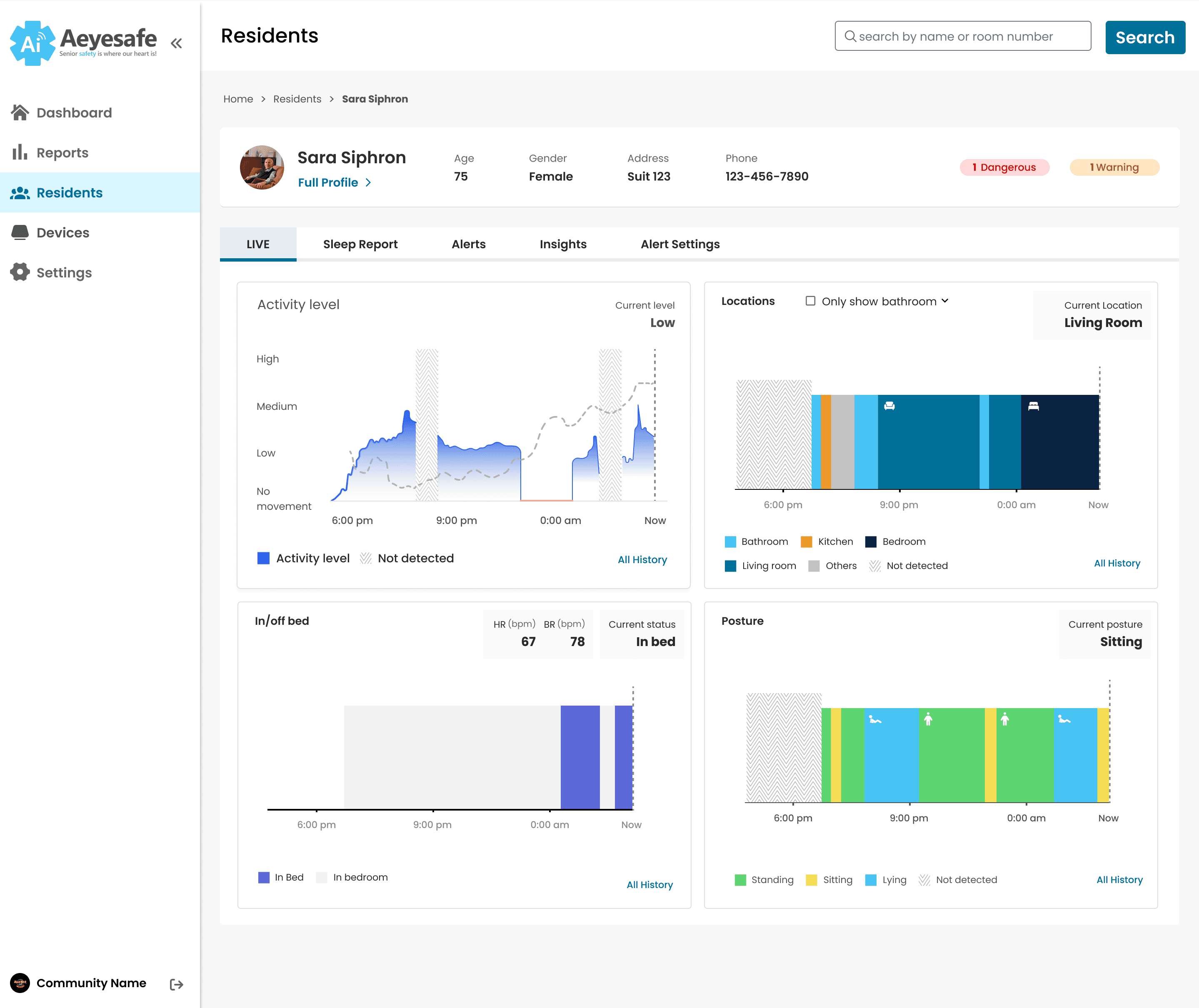Switch to the LIVE tab
Viewport: 1199px width, 1008px height.
258,244
